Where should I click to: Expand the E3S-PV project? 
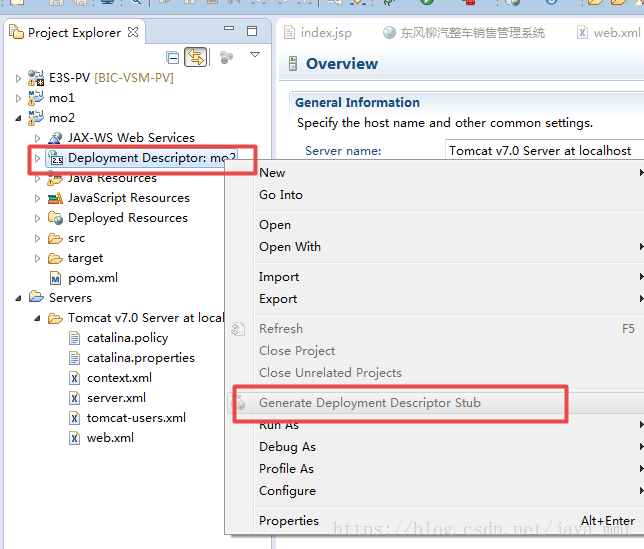coord(18,78)
